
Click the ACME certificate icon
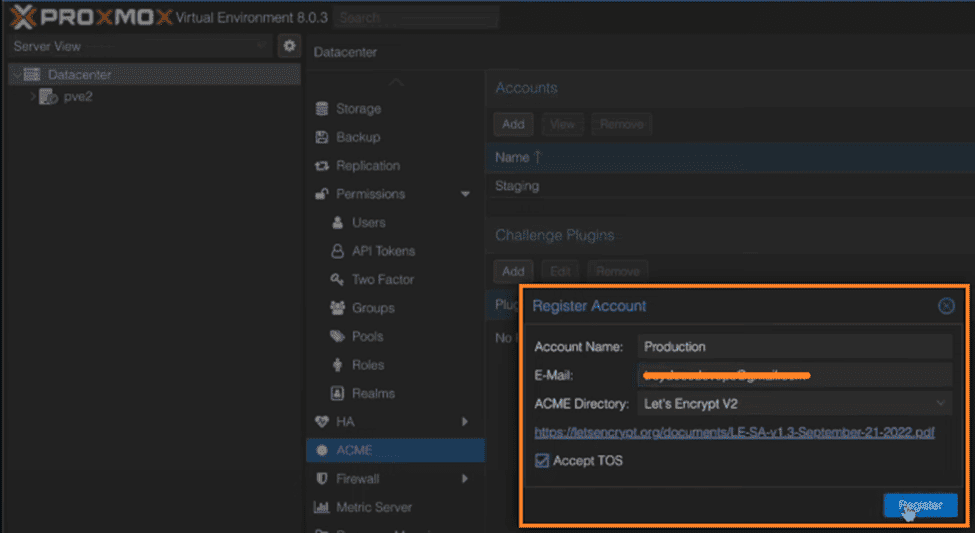(321, 450)
